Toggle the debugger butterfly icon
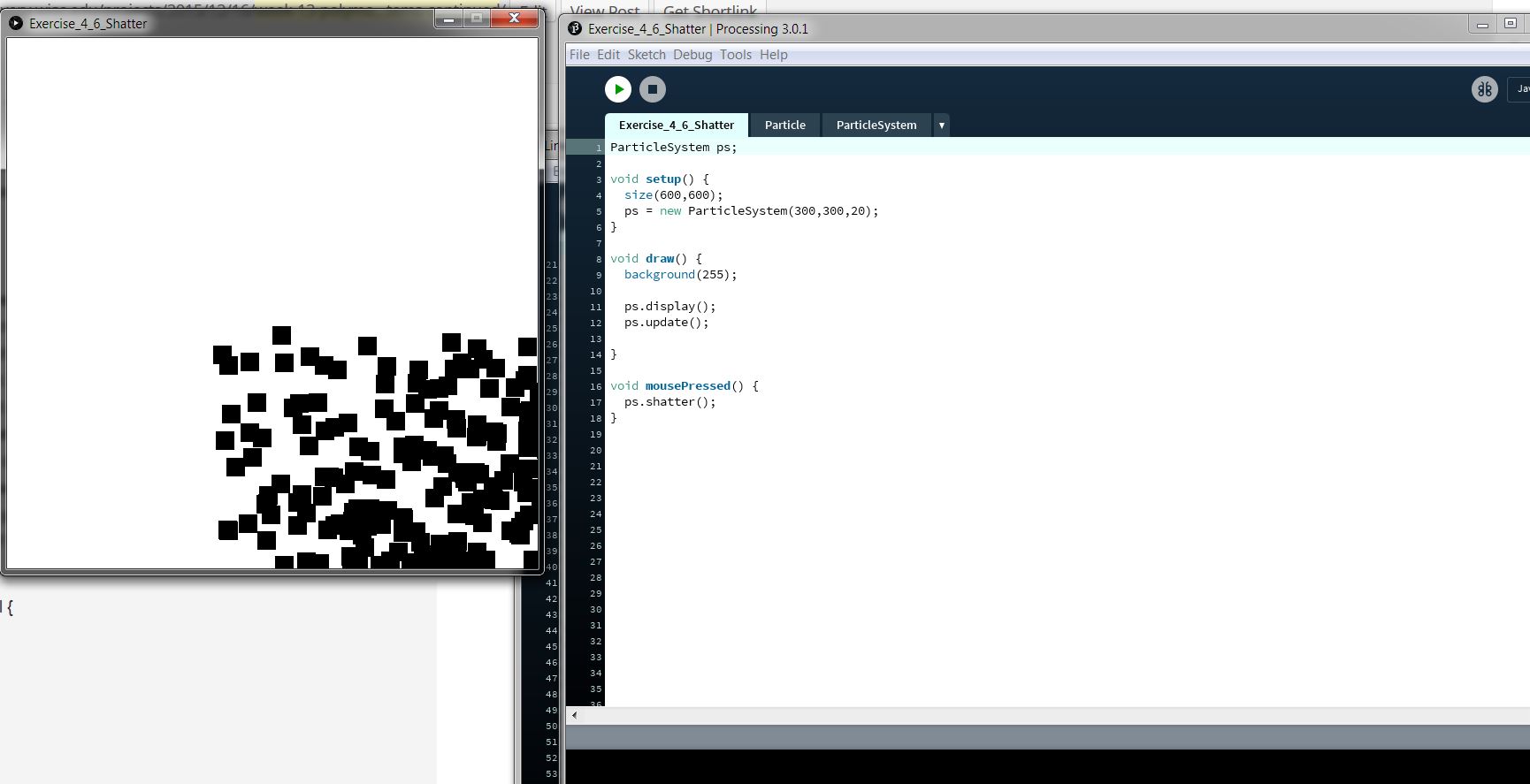The height and width of the screenshot is (784, 1530). [x=1484, y=89]
